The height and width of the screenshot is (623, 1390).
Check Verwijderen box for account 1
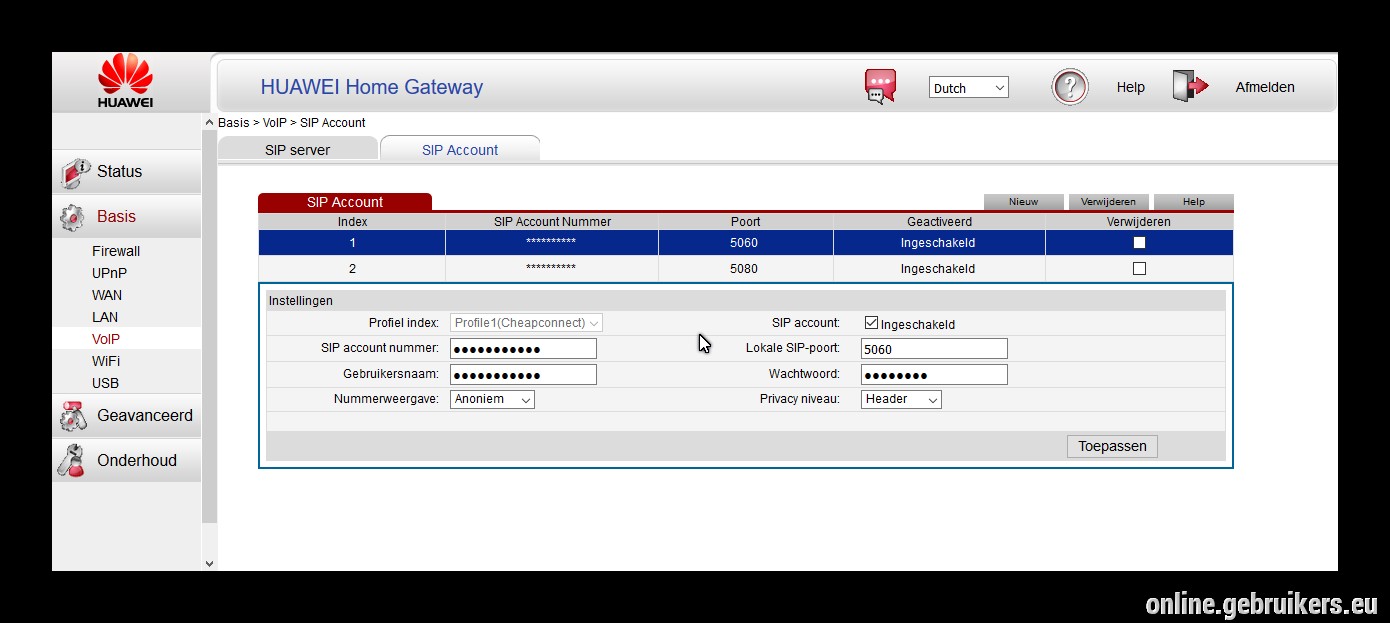click(1139, 242)
